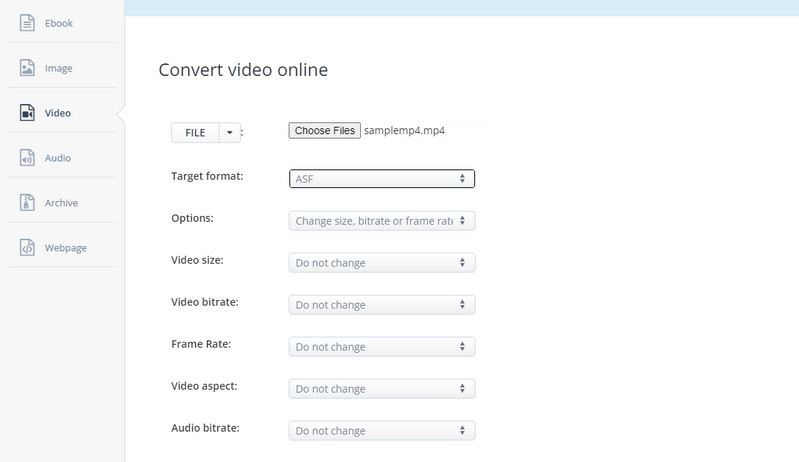The height and width of the screenshot is (462, 799).
Task: Expand the Video bitrate dropdown
Action: tap(381, 305)
